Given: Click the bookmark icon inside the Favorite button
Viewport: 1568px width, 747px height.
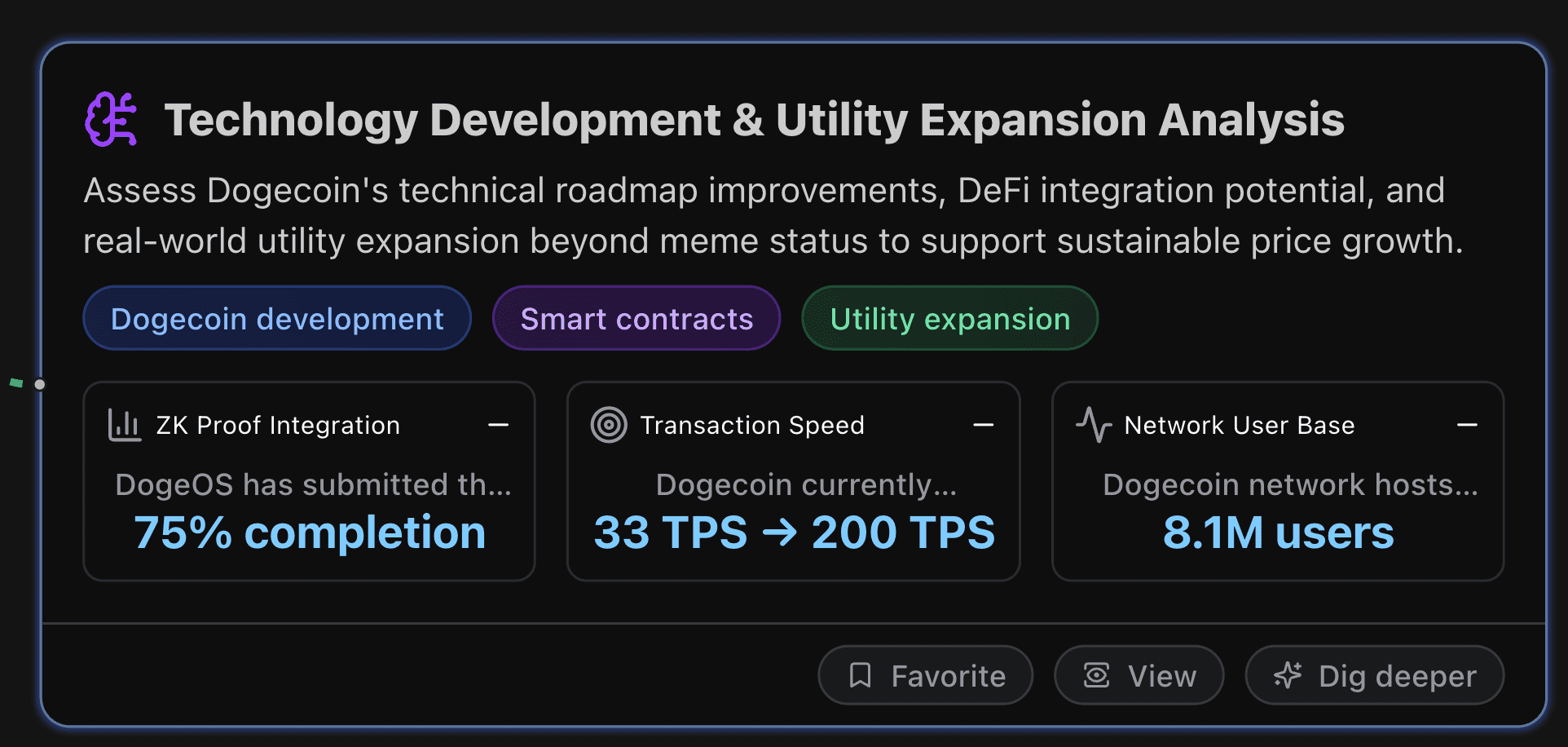Looking at the screenshot, I should tap(861, 675).
